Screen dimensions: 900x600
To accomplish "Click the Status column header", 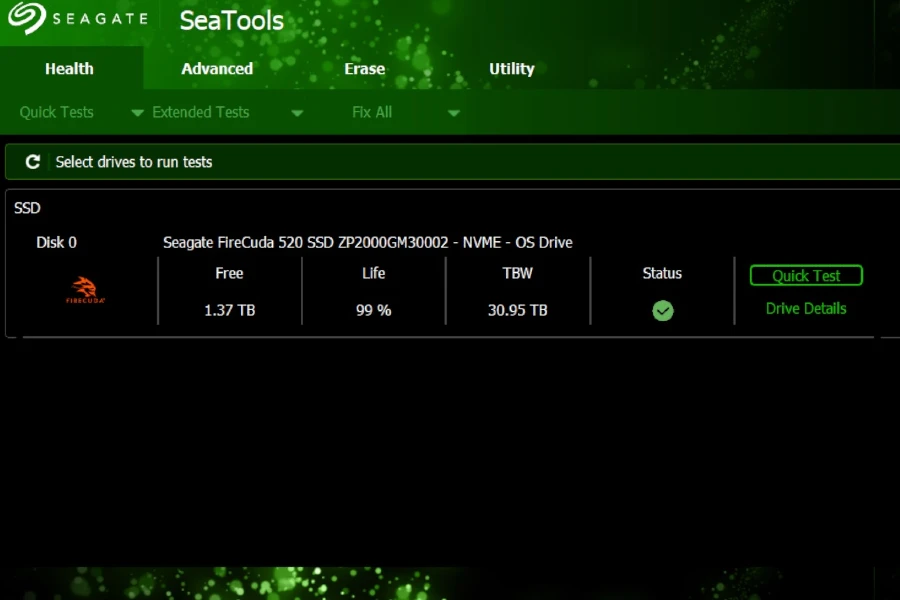I will coord(662,273).
